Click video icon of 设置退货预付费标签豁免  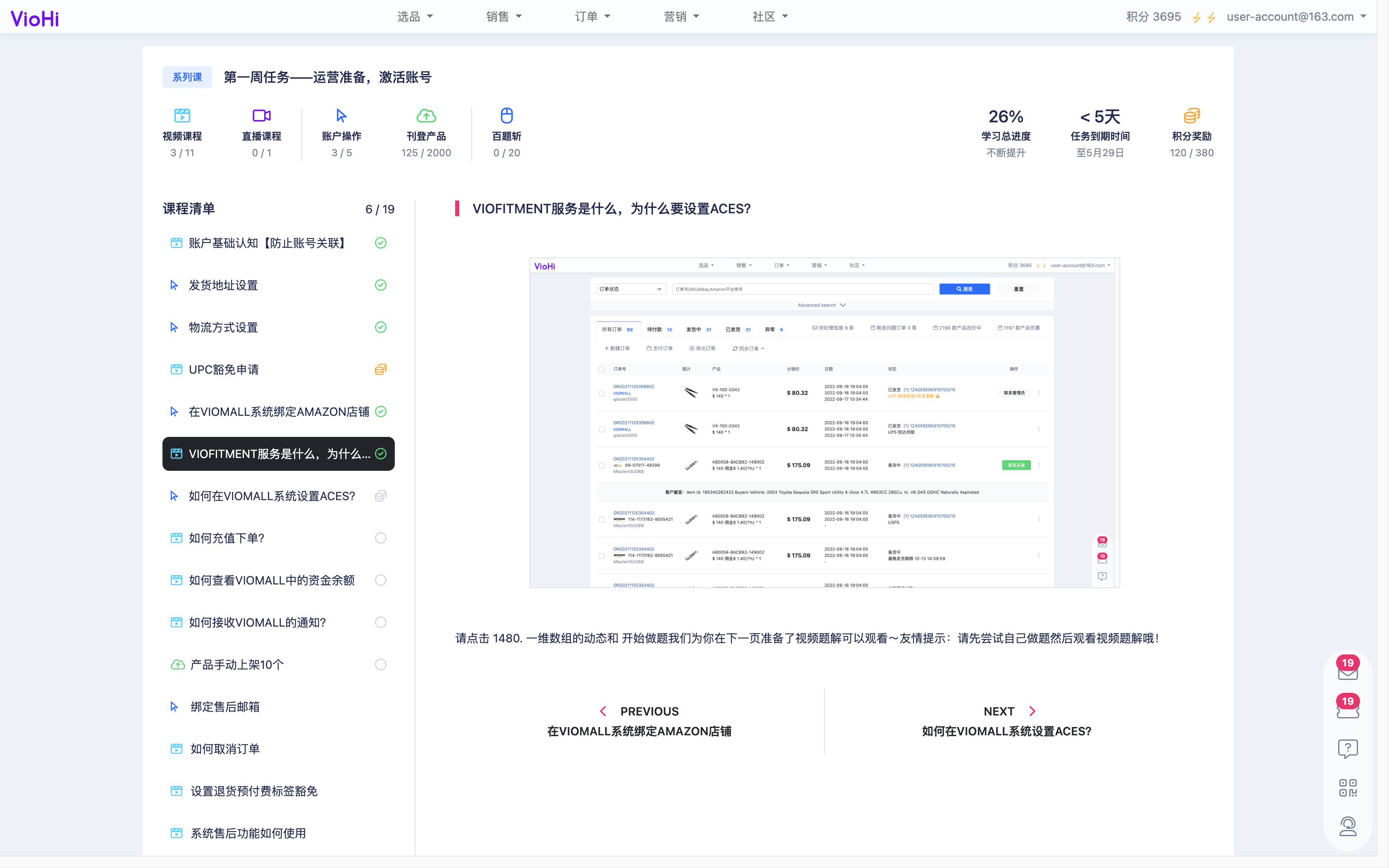(176, 790)
